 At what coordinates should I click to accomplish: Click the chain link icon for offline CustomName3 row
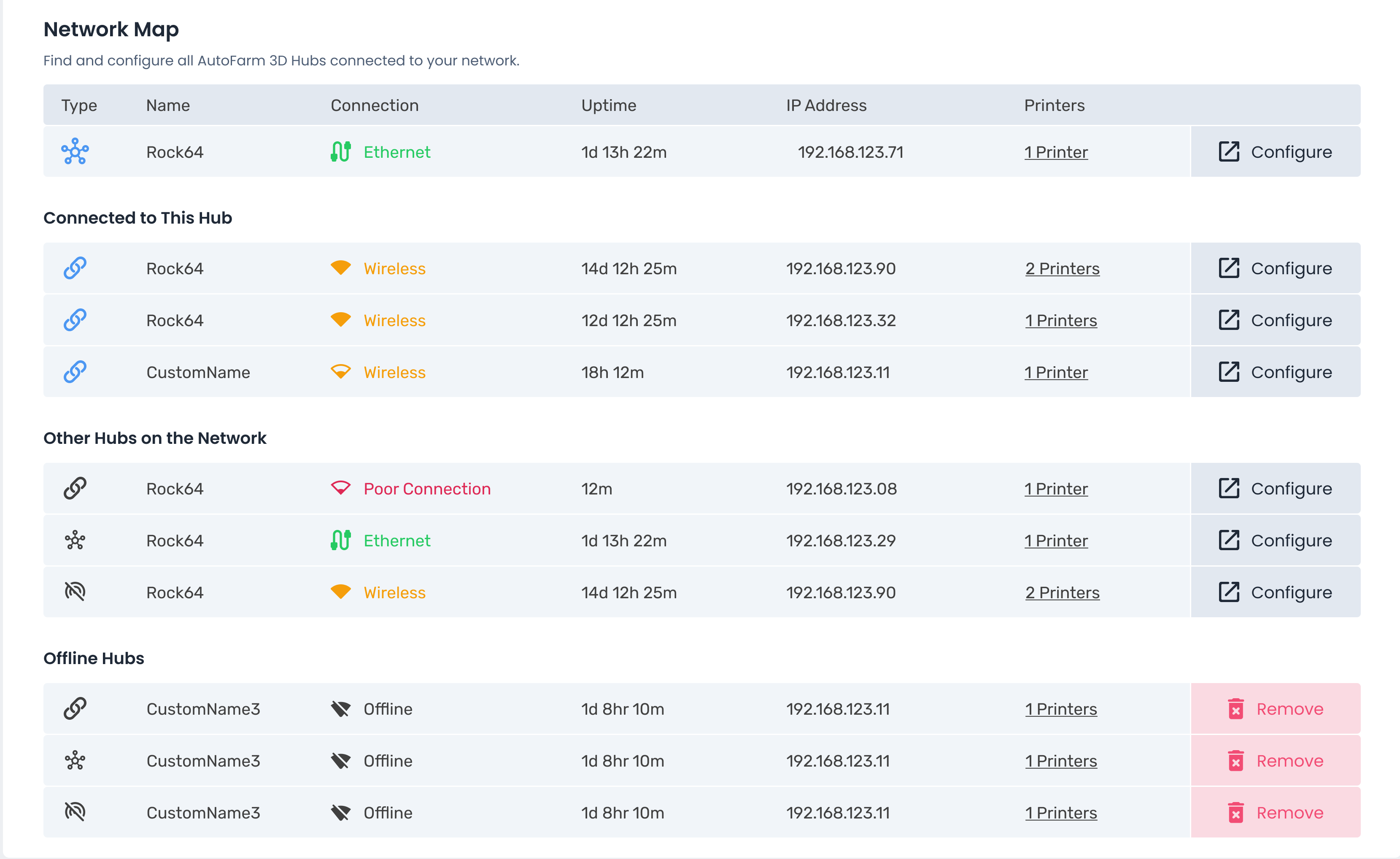(75, 709)
